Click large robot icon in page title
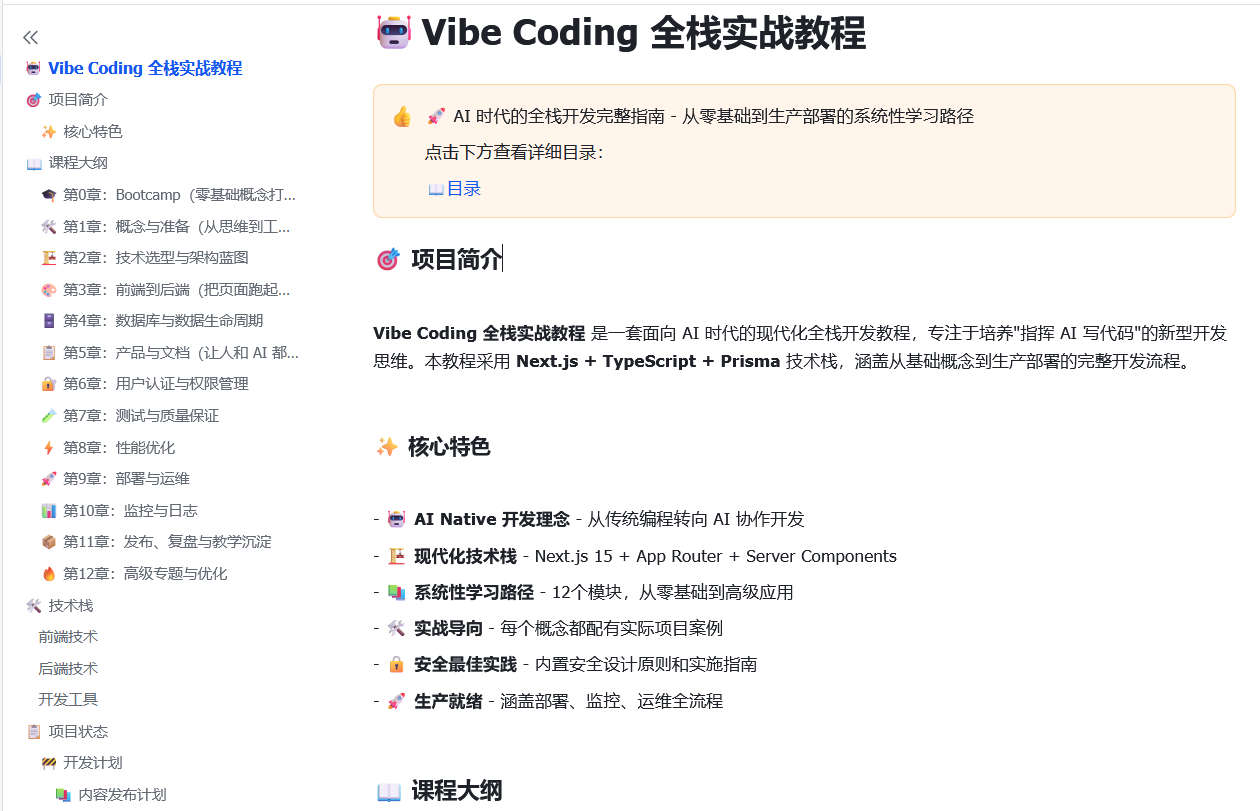The image size is (1260, 811). point(393,32)
